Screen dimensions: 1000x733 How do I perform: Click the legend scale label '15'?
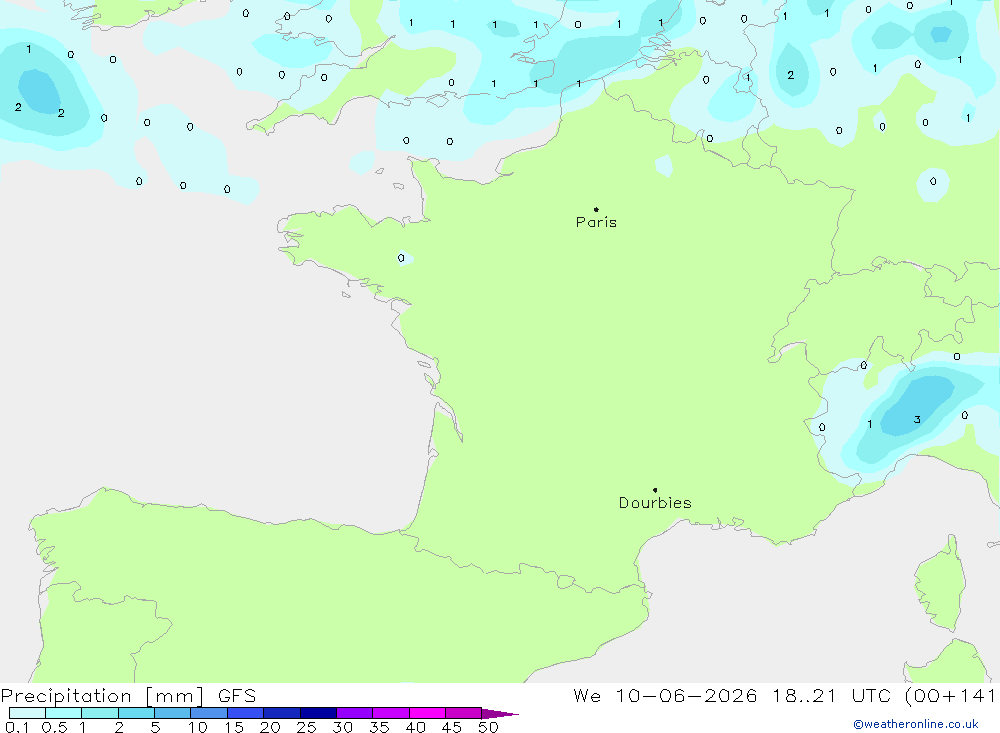click(234, 727)
